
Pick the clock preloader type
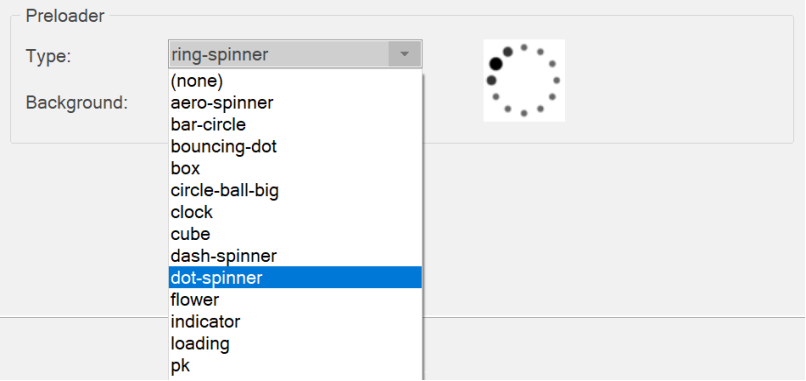pyautogui.click(x=295, y=212)
